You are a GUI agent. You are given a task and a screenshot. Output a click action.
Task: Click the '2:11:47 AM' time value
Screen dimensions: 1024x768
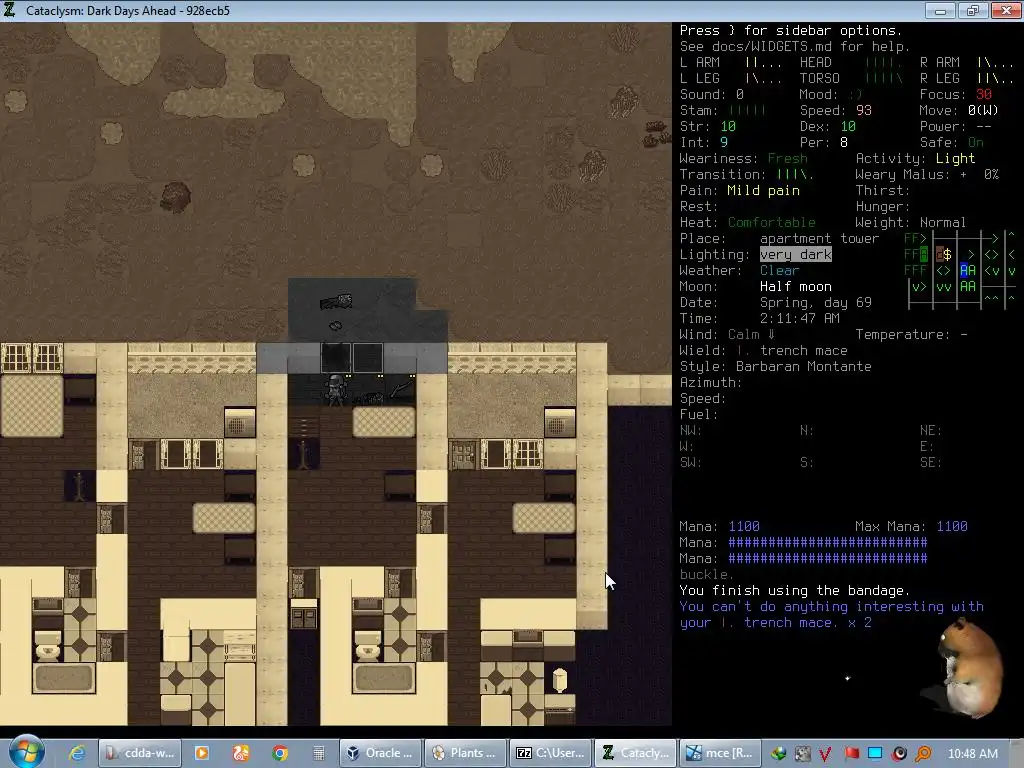coord(799,319)
